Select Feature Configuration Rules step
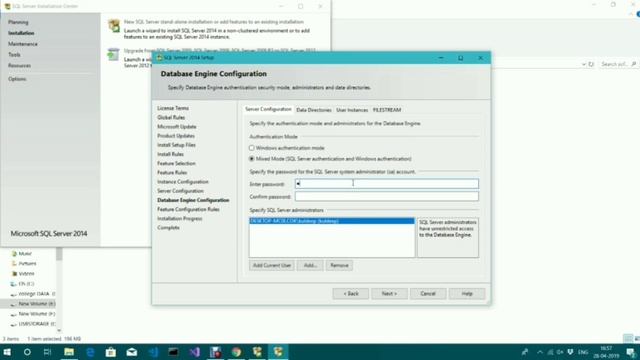640x360 pixels. coord(188,209)
